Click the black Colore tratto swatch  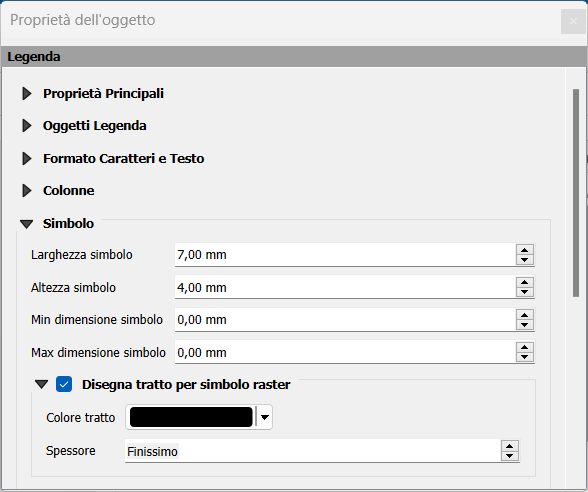tap(191, 417)
